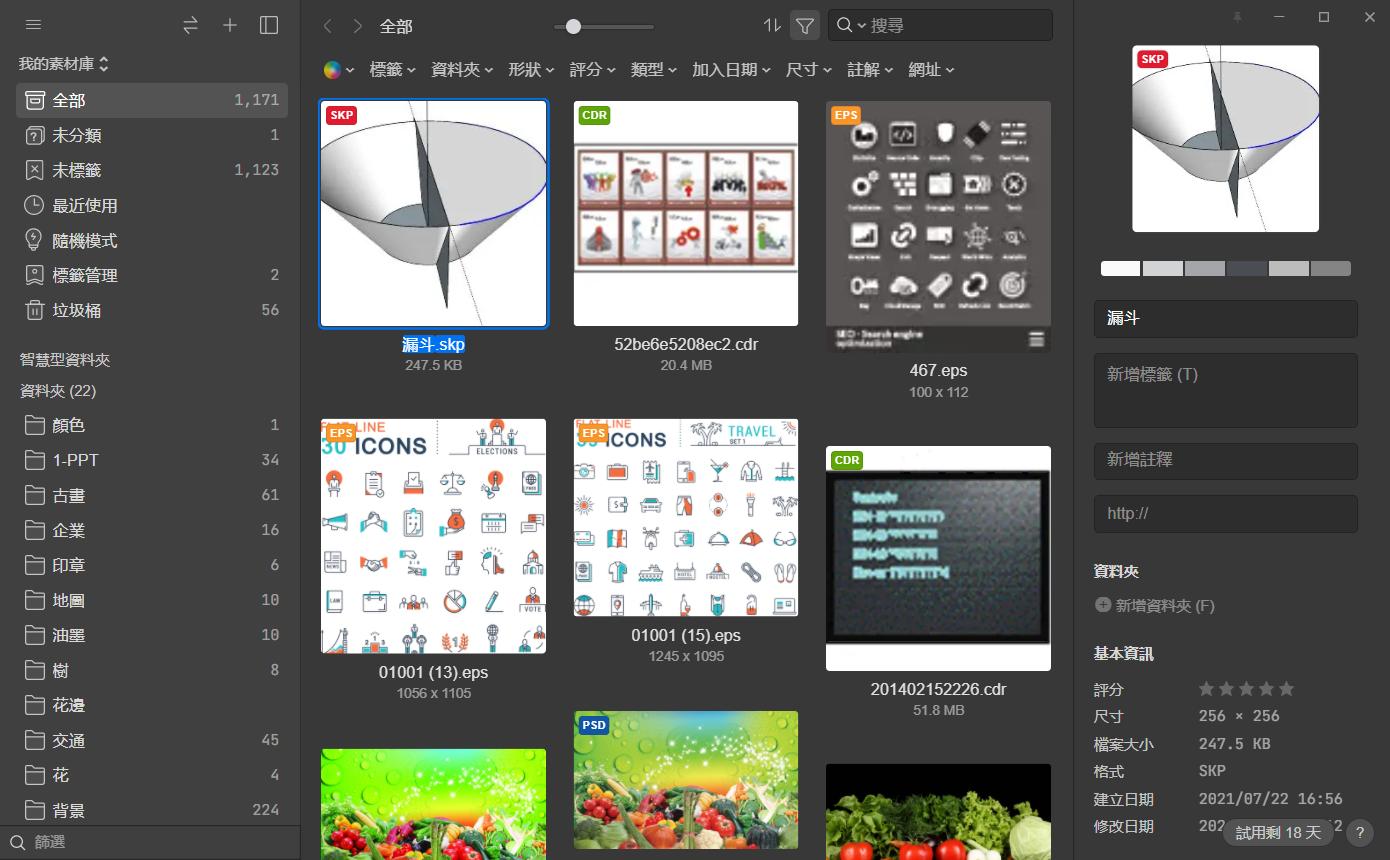Click the sort order icon
The height and width of the screenshot is (860, 1390).
772,25
